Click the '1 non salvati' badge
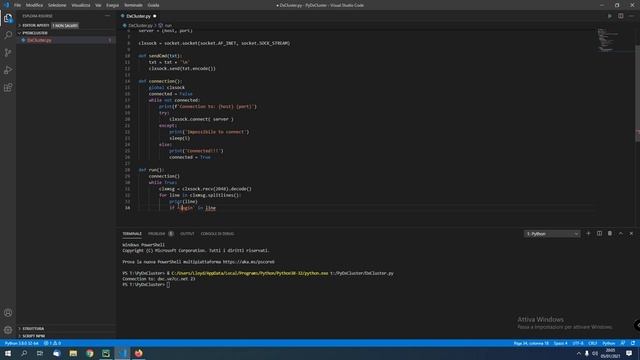This screenshot has width=640, height=360. 65,25
